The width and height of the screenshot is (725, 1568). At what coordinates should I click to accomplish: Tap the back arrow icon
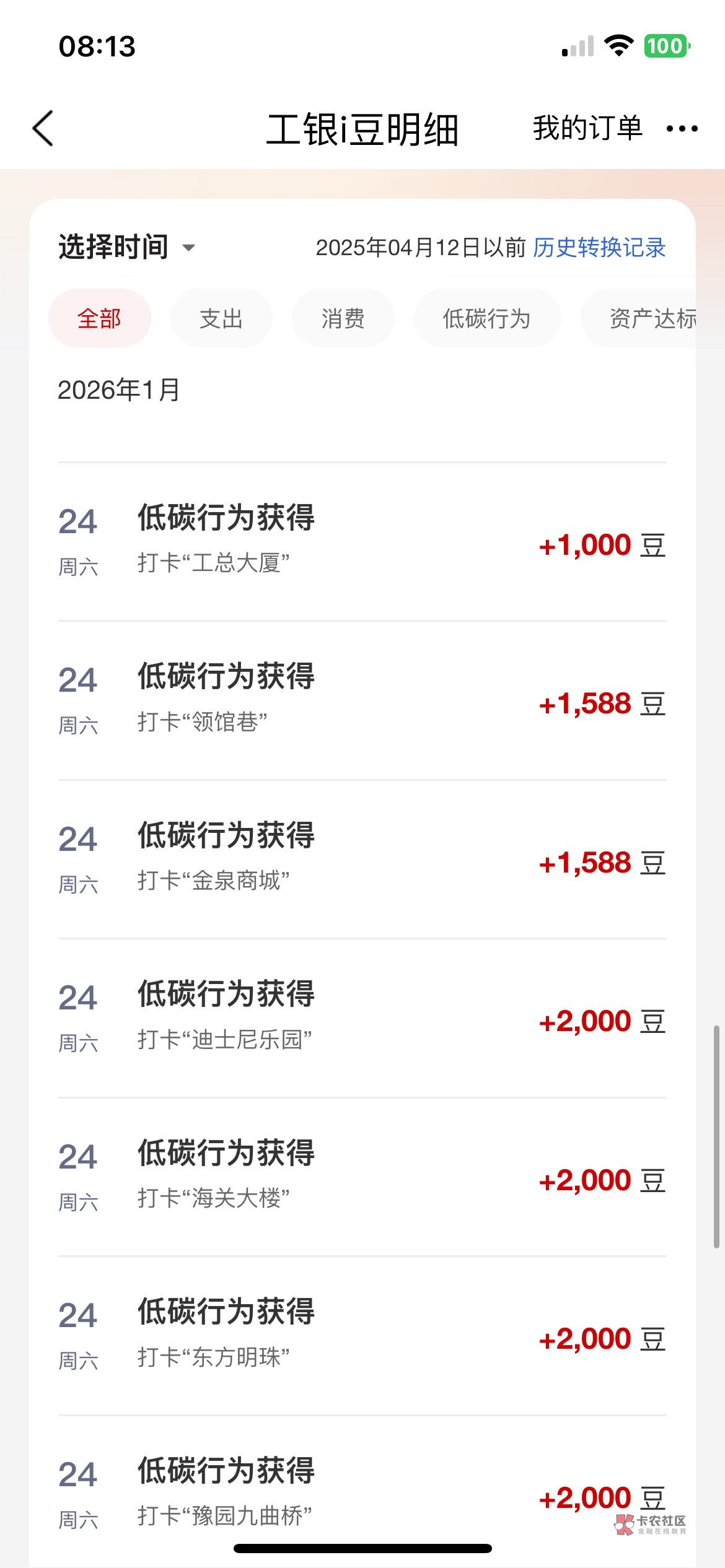pos(43,129)
